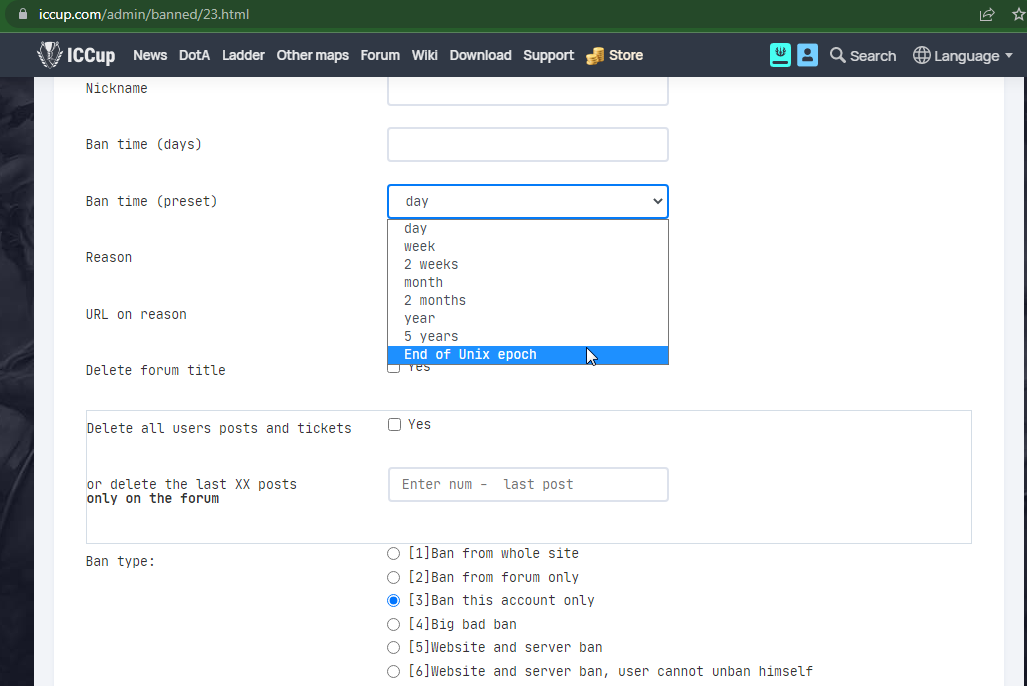Choose the 'month' preset option
Image resolution: width=1027 pixels, height=686 pixels.
[528, 282]
